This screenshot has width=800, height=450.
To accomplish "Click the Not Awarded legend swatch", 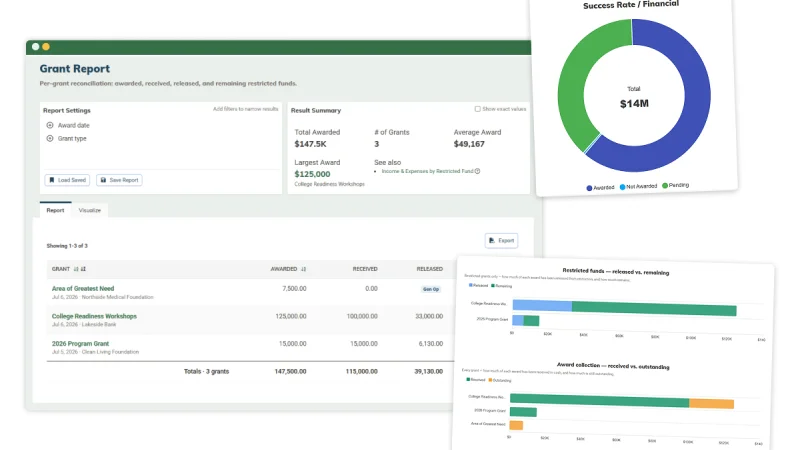I will tap(622, 187).
